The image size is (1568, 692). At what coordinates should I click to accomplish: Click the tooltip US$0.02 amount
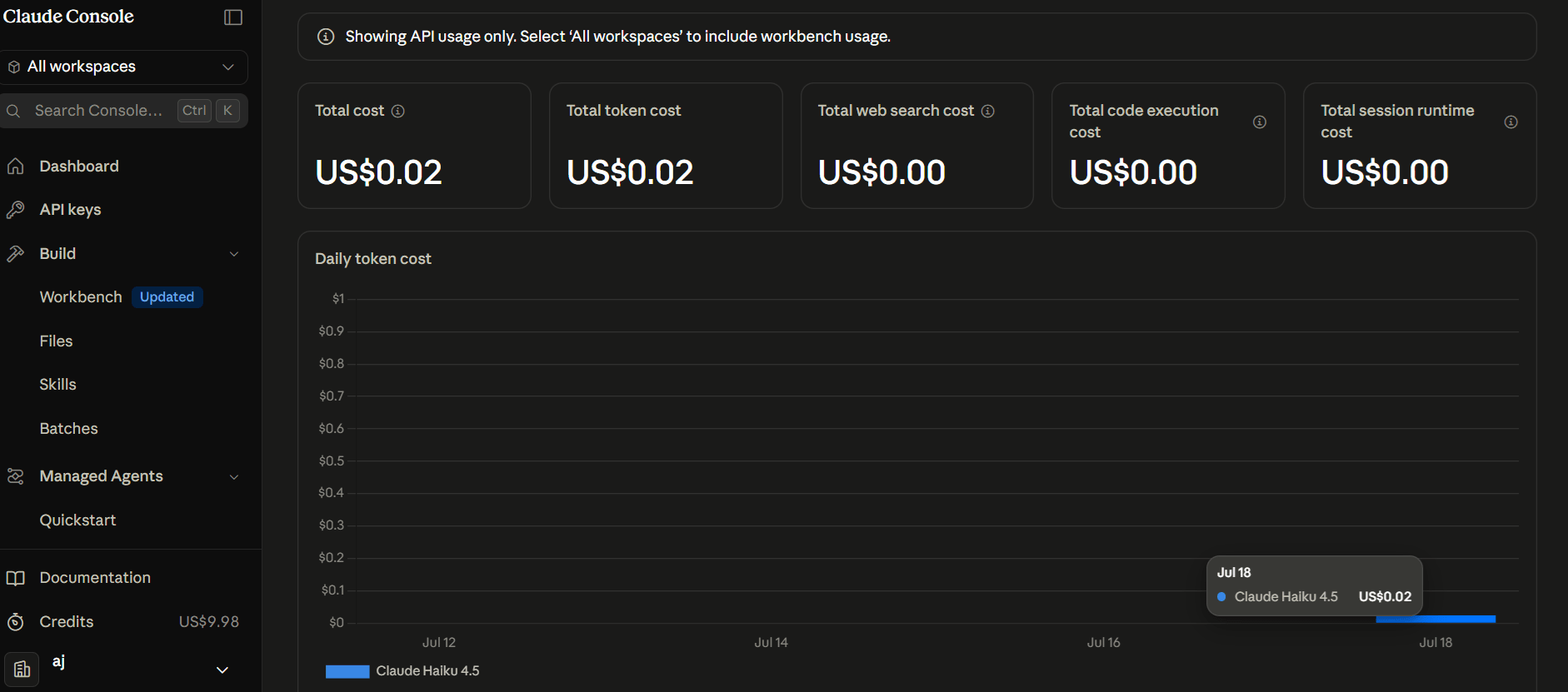pos(1385,597)
